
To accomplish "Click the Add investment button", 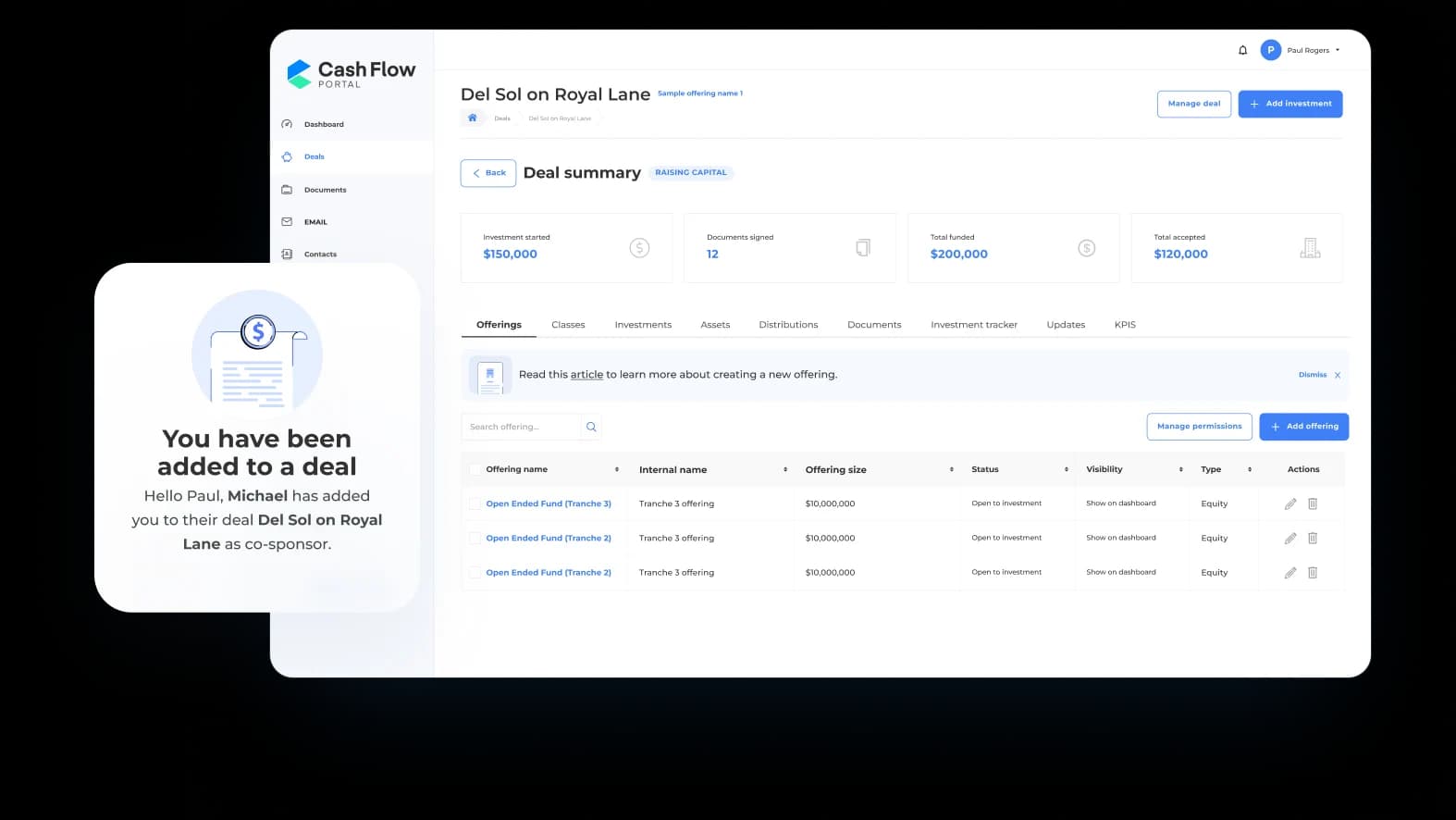I will (1289, 104).
